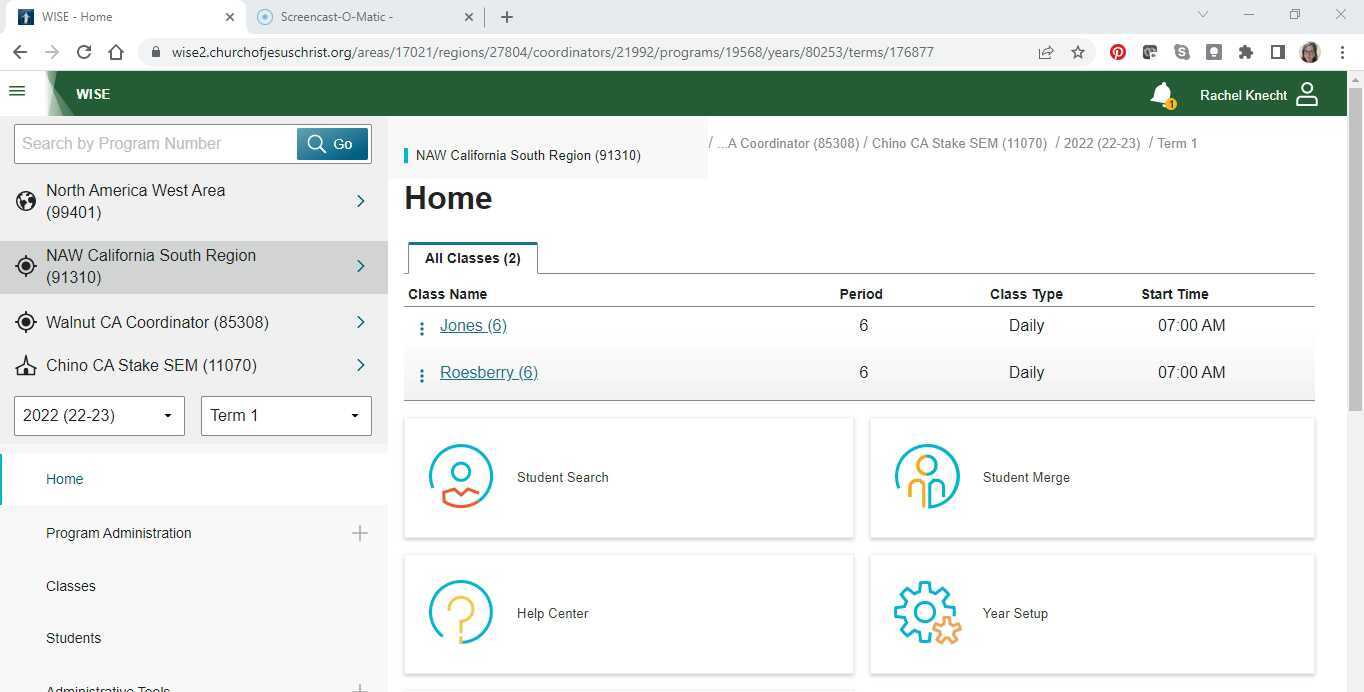
Task: Open the Rachel Knecht user profile icon
Action: [x=1306, y=94]
